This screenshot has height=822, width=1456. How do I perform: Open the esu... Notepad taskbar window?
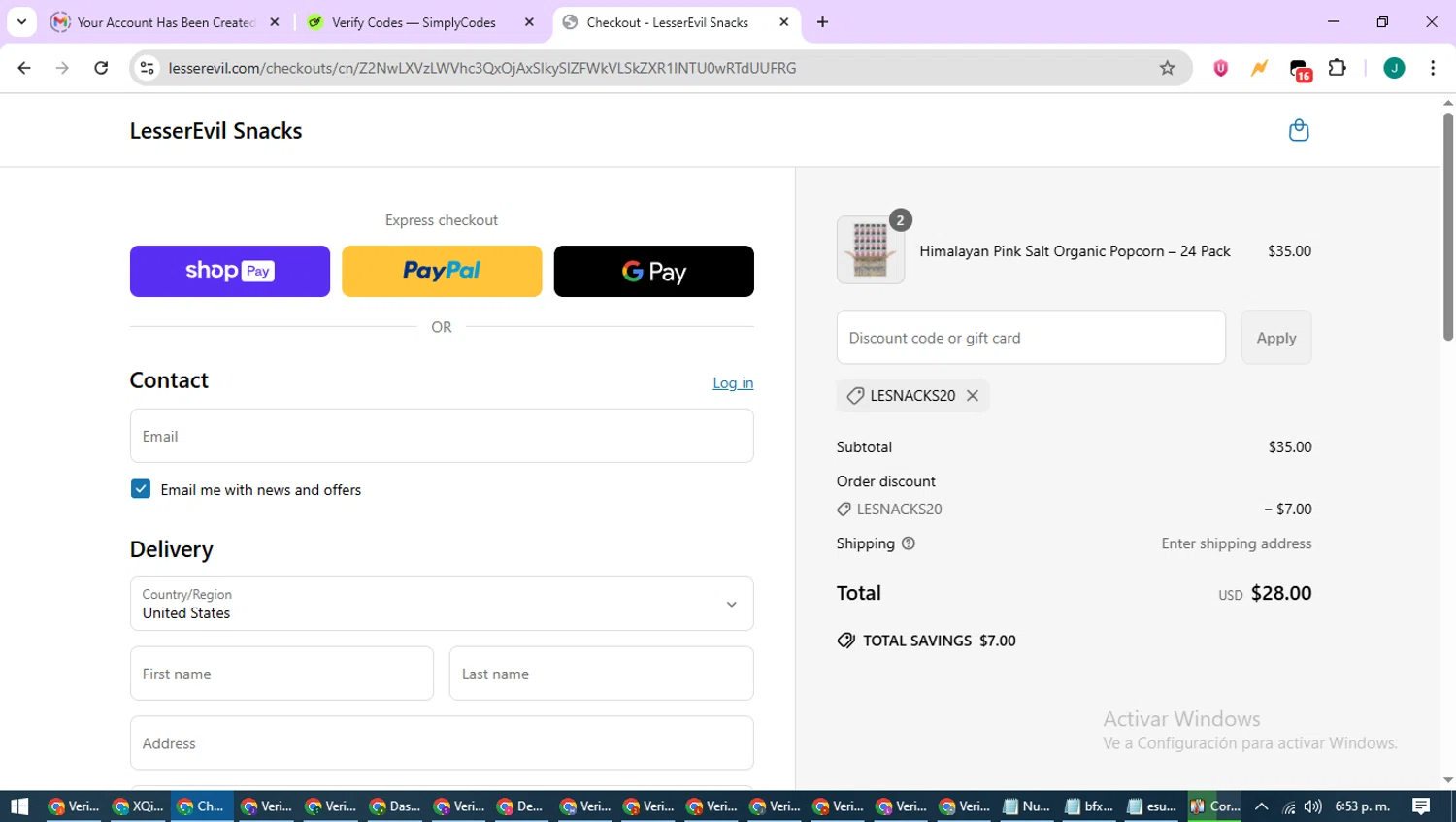[1152, 806]
